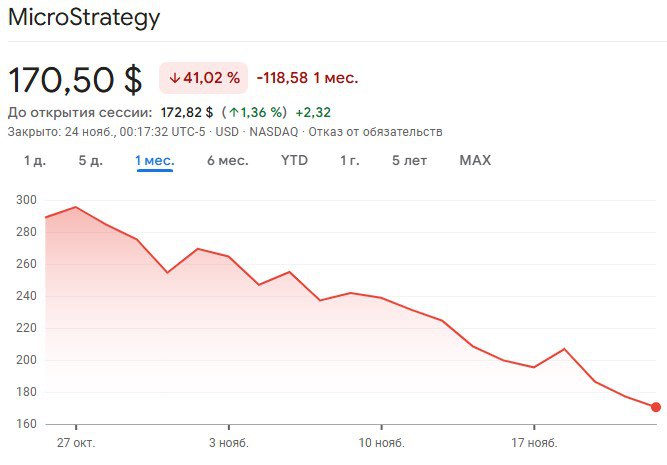
Task: Click the 17 нояб. date axis label
Action: point(533,441)
